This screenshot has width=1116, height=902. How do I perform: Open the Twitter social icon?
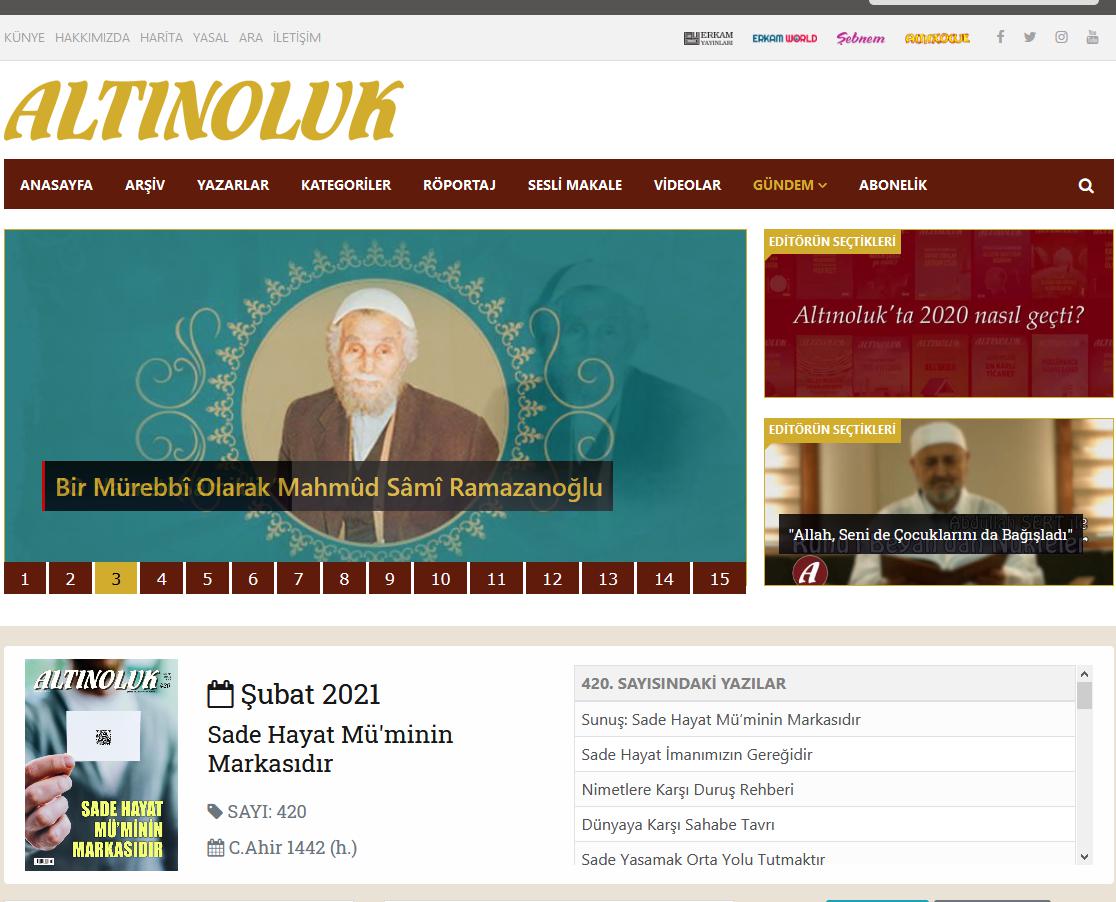tap(1030, 37)
